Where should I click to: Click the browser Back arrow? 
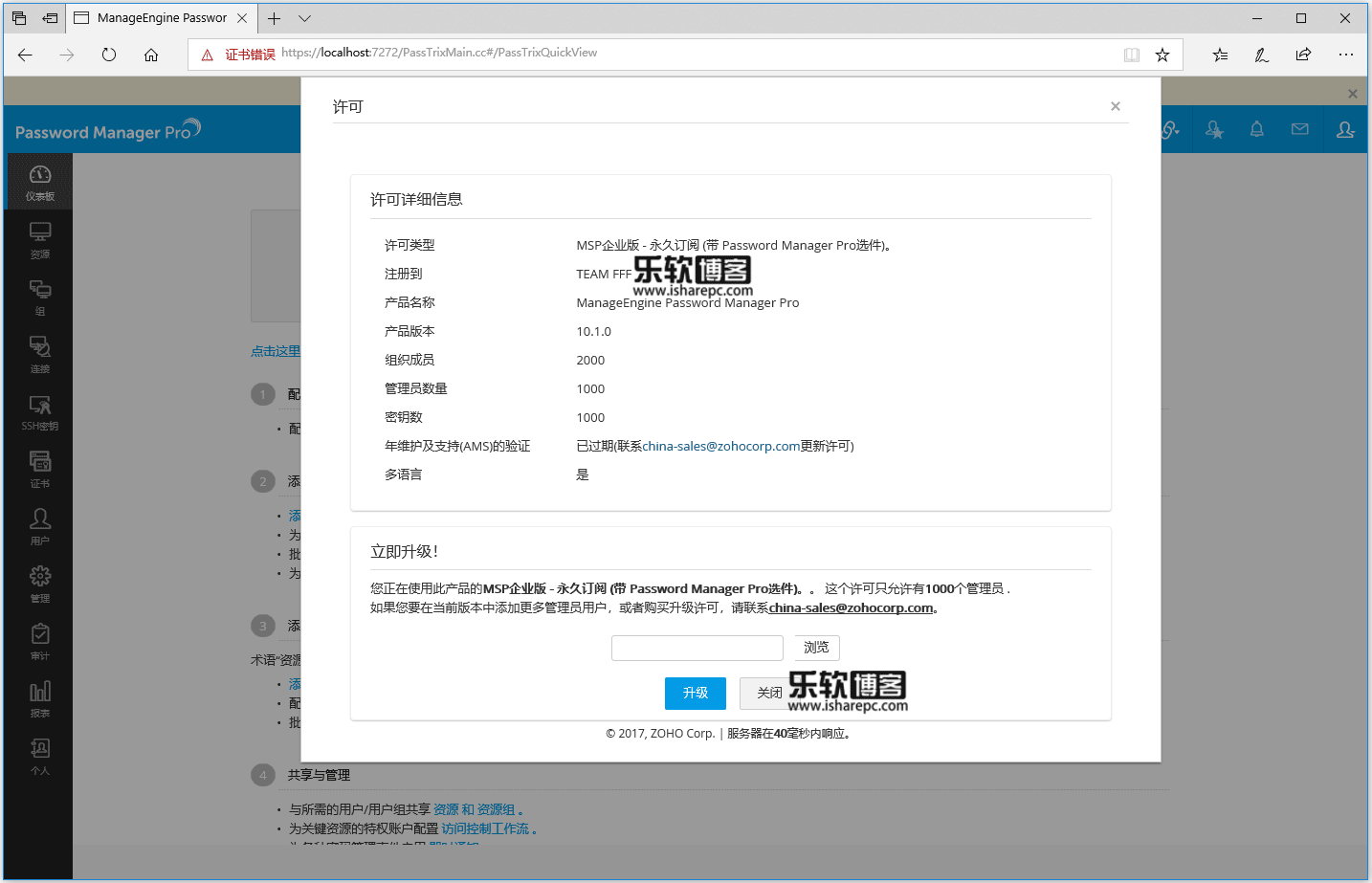tap(25, 55)
